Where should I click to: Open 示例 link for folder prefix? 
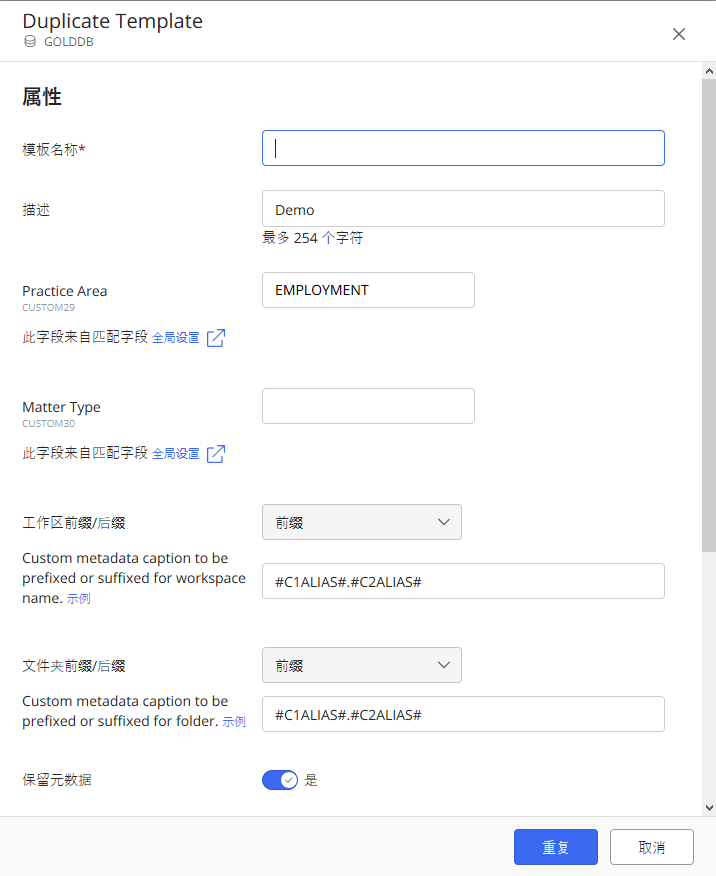[234, 722]
